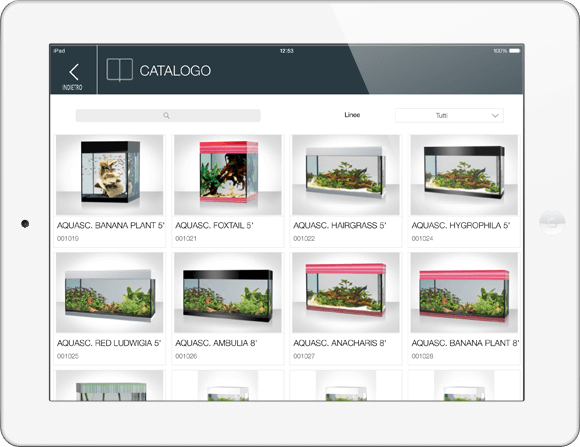580x447 pixels.
Task: Click product code 001028
Action: coord(422,356)
